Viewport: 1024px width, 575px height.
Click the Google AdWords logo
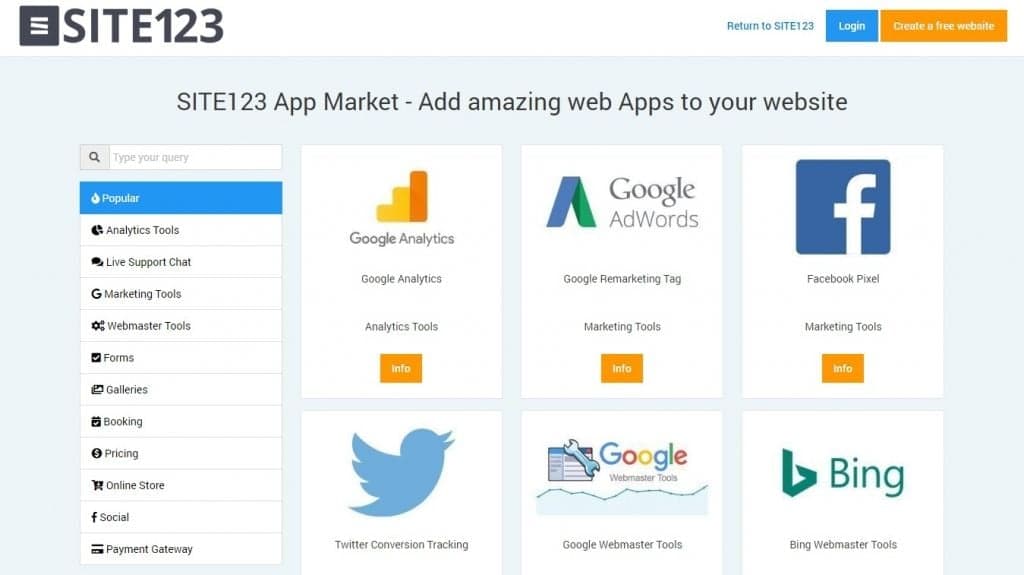(x=622, y=203)
